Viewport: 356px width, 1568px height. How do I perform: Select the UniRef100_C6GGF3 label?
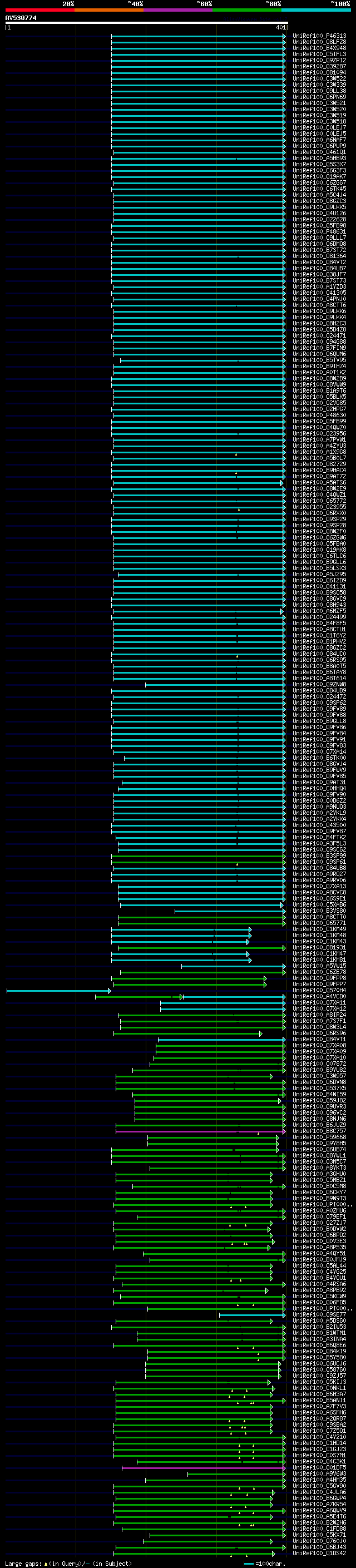(x=319, y=170)
